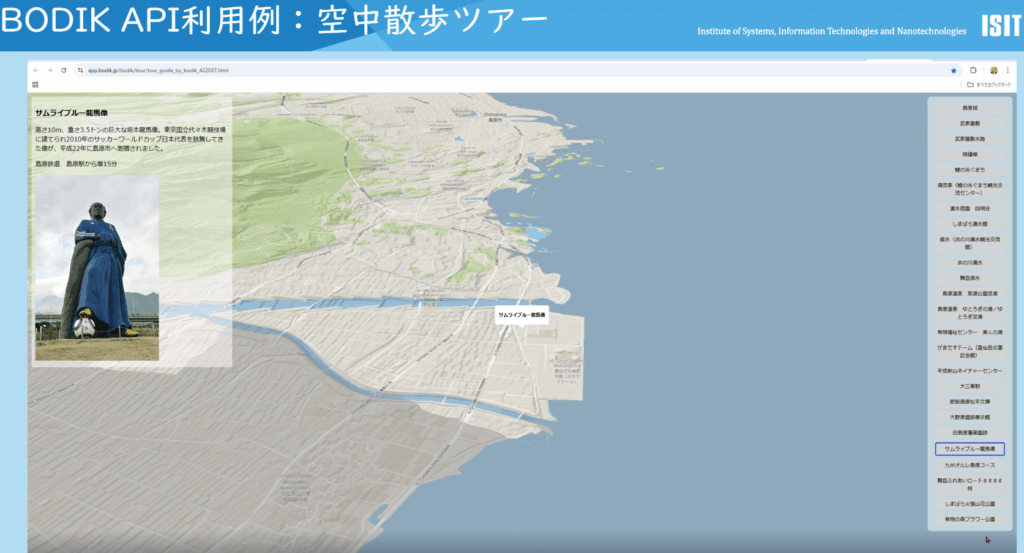Image resolution: width=1024 pixels, height=553 pixels.
Task: Select 湧水庭園 四明荘 button
Action: click(x=970, y=209)
